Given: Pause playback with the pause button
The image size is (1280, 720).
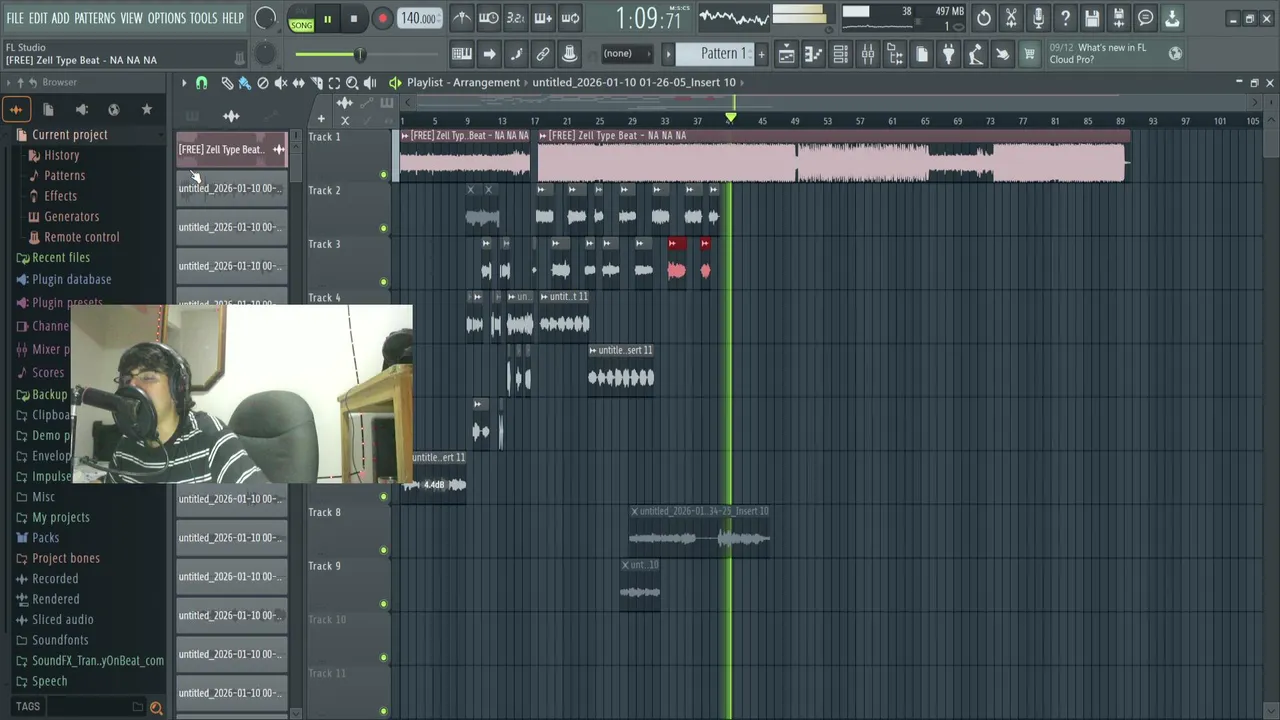Looking at the screenshot, I should [327, 18].
